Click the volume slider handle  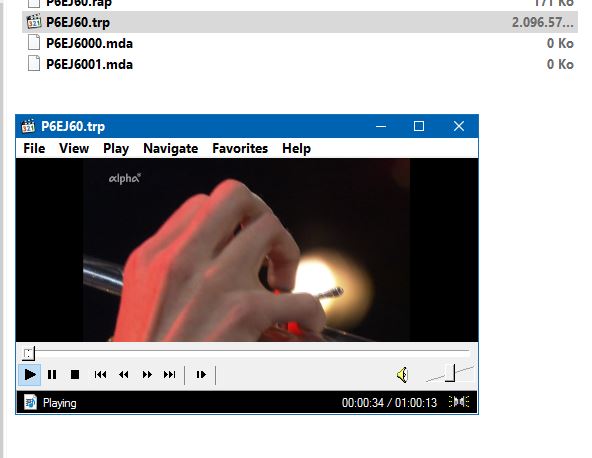(x=450, y=373)
